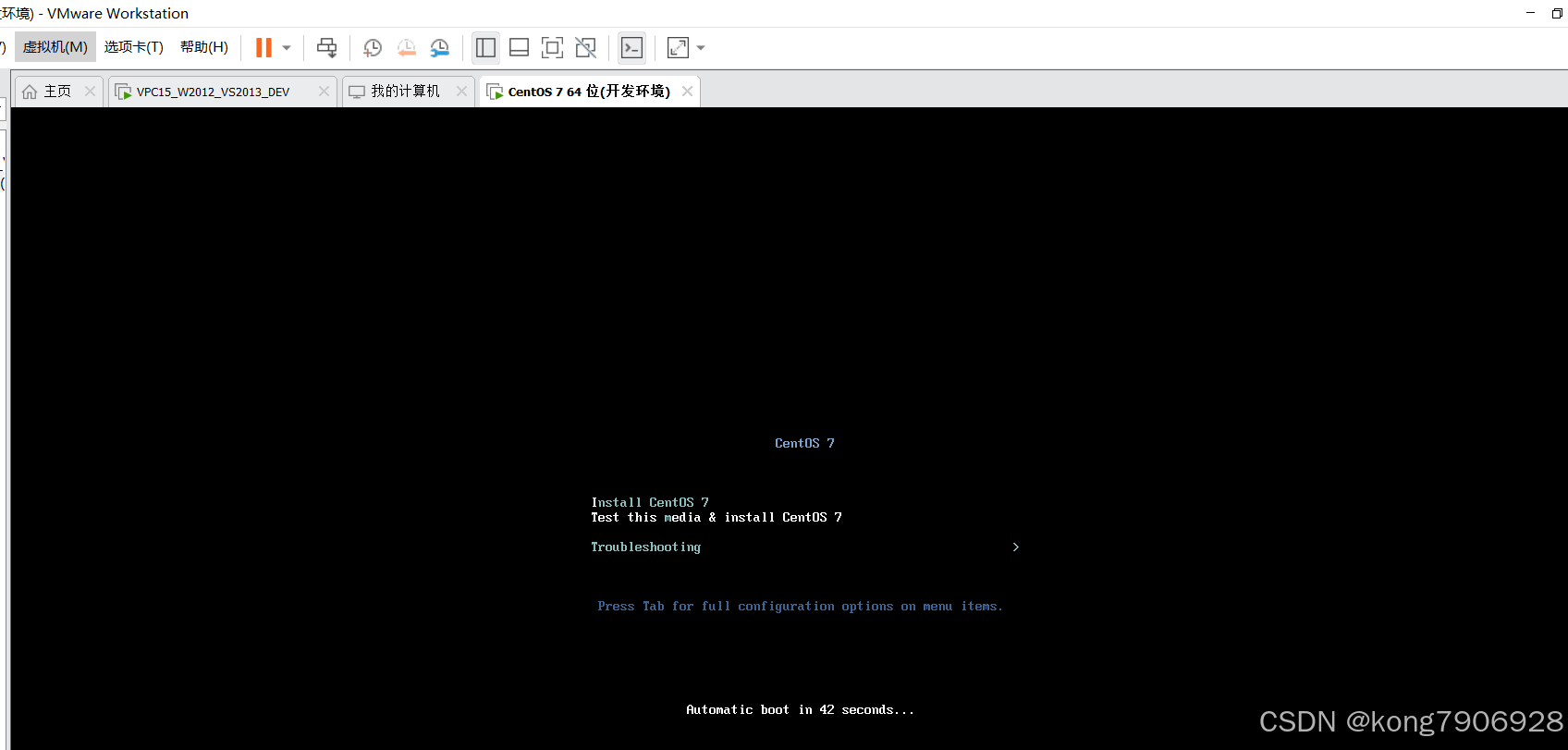Click the stretch guest display icon
Screen dimensions: 1568x750
[x=678, y=48]
